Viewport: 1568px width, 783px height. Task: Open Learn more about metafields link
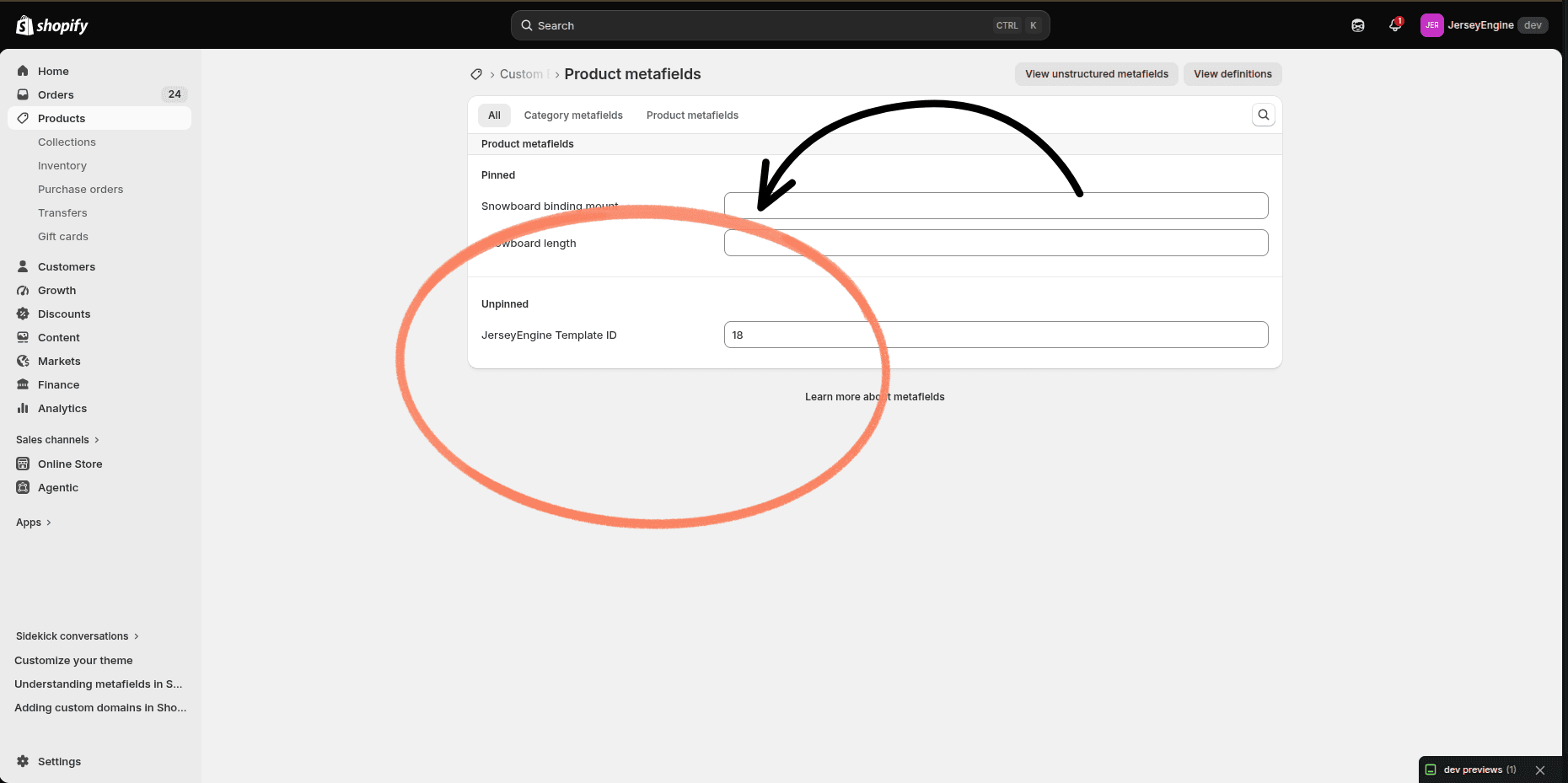[x=875, y=397]
